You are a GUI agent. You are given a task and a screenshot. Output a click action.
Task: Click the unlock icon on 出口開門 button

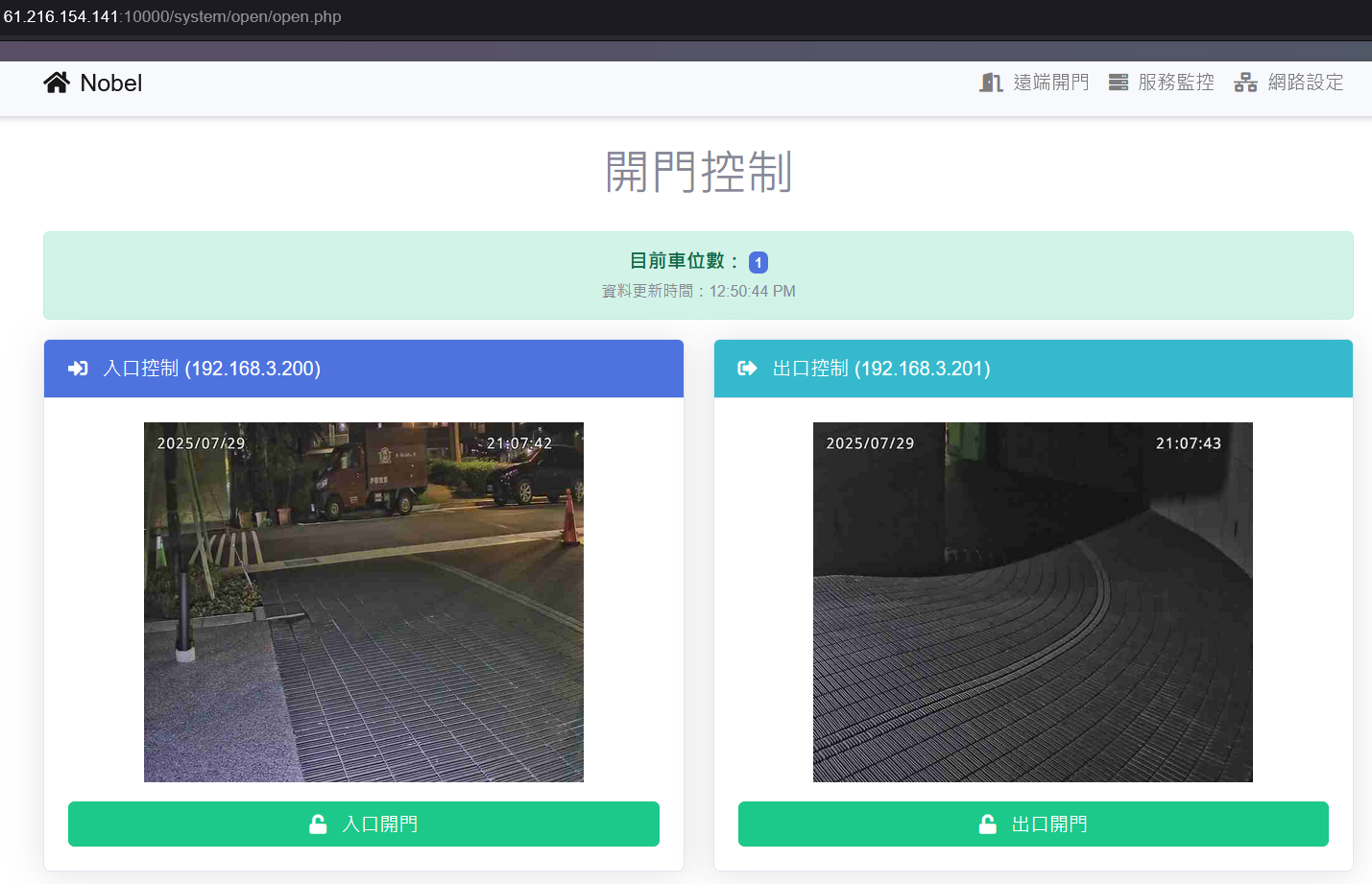point(987,824)
